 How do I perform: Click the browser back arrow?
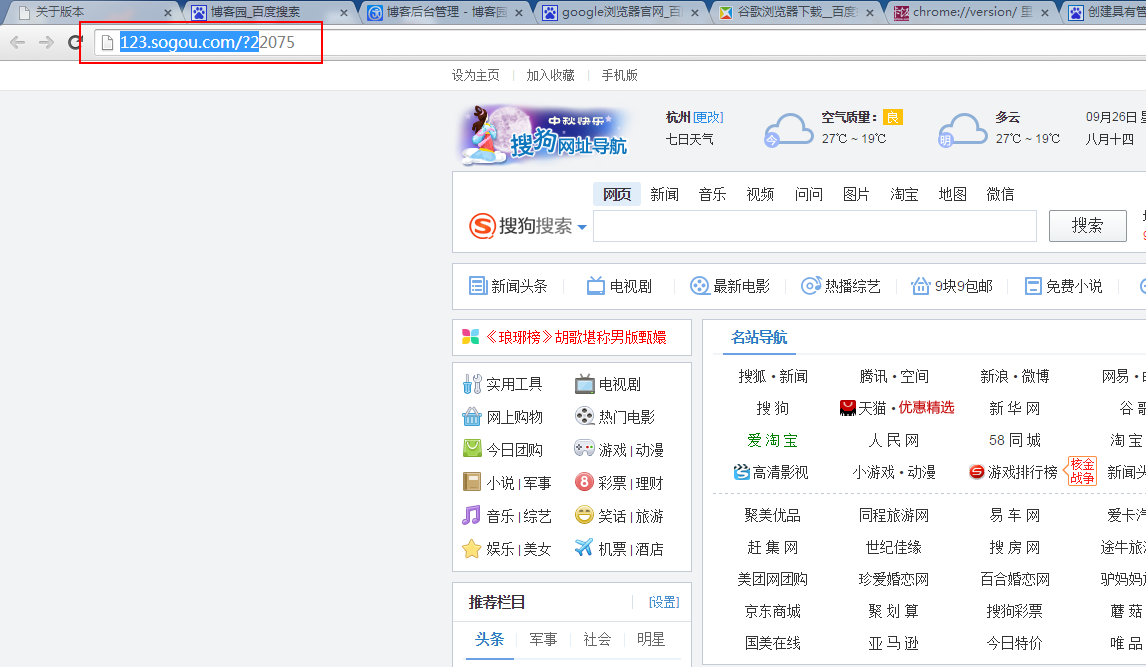pos(18,42)
